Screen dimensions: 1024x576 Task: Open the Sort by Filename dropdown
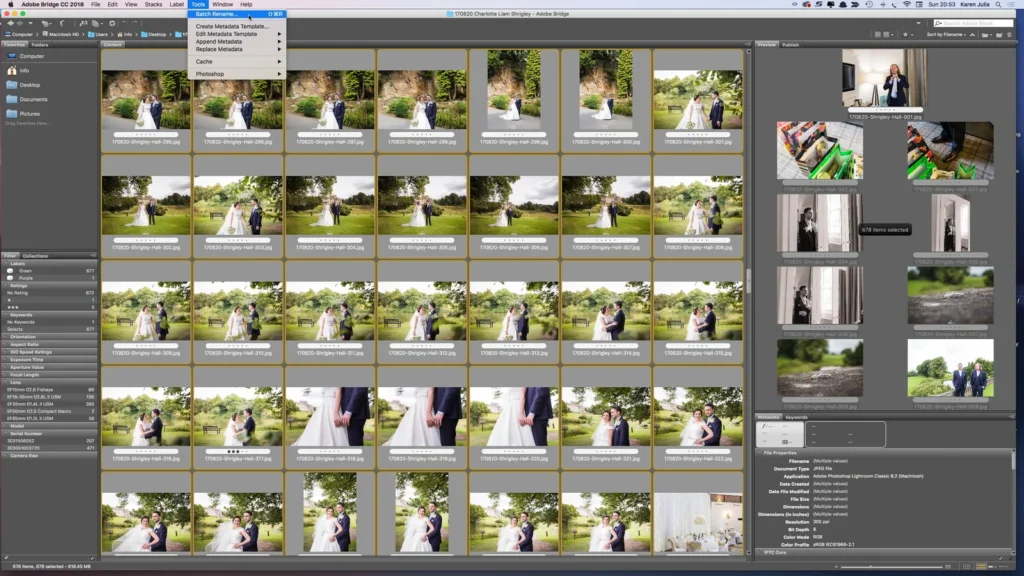[x=947, y=34]
